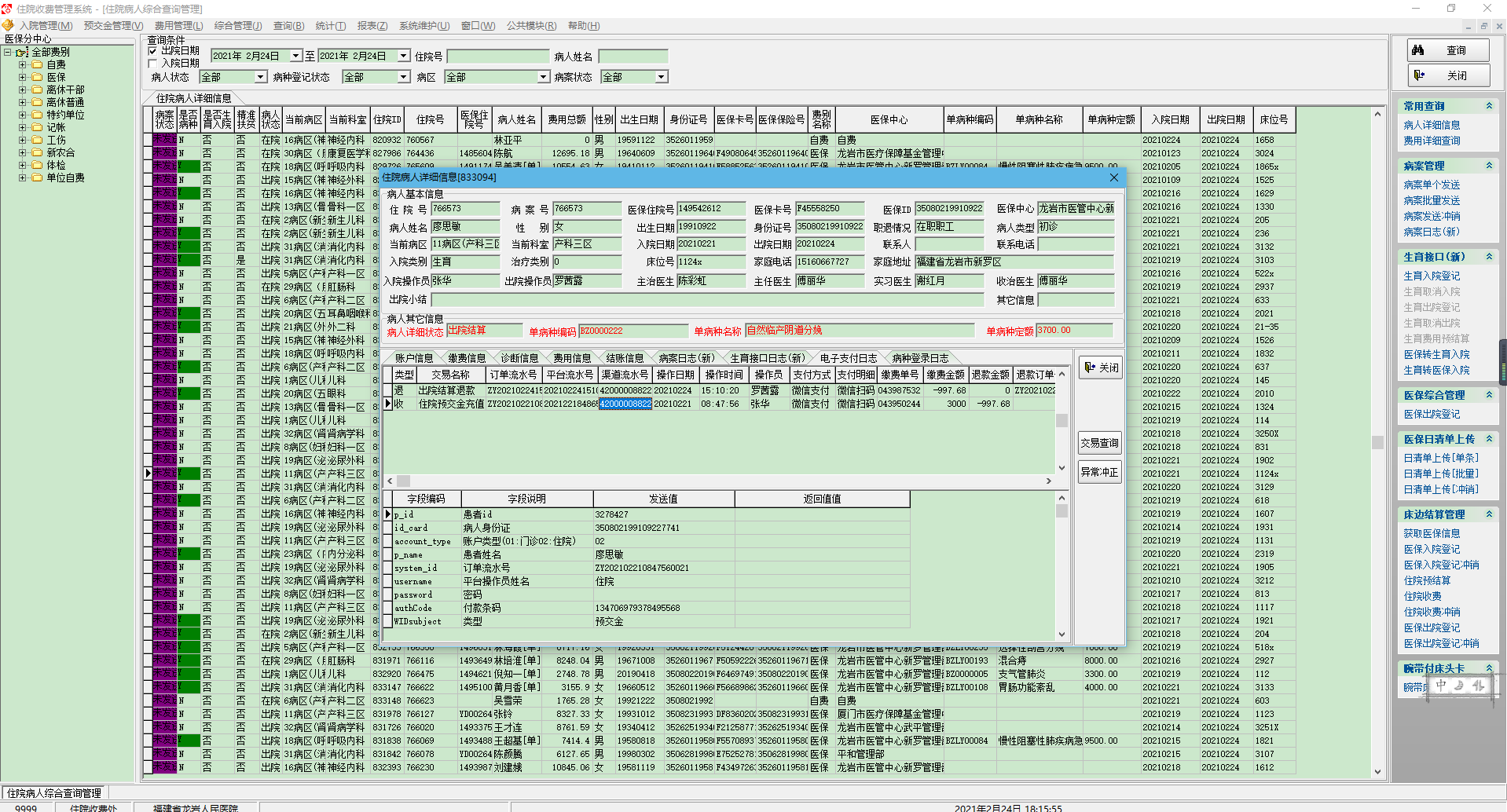The image size is (1507, 812).
Task: Click the 医保 folder icon in tree
Action: pos(37,77)
